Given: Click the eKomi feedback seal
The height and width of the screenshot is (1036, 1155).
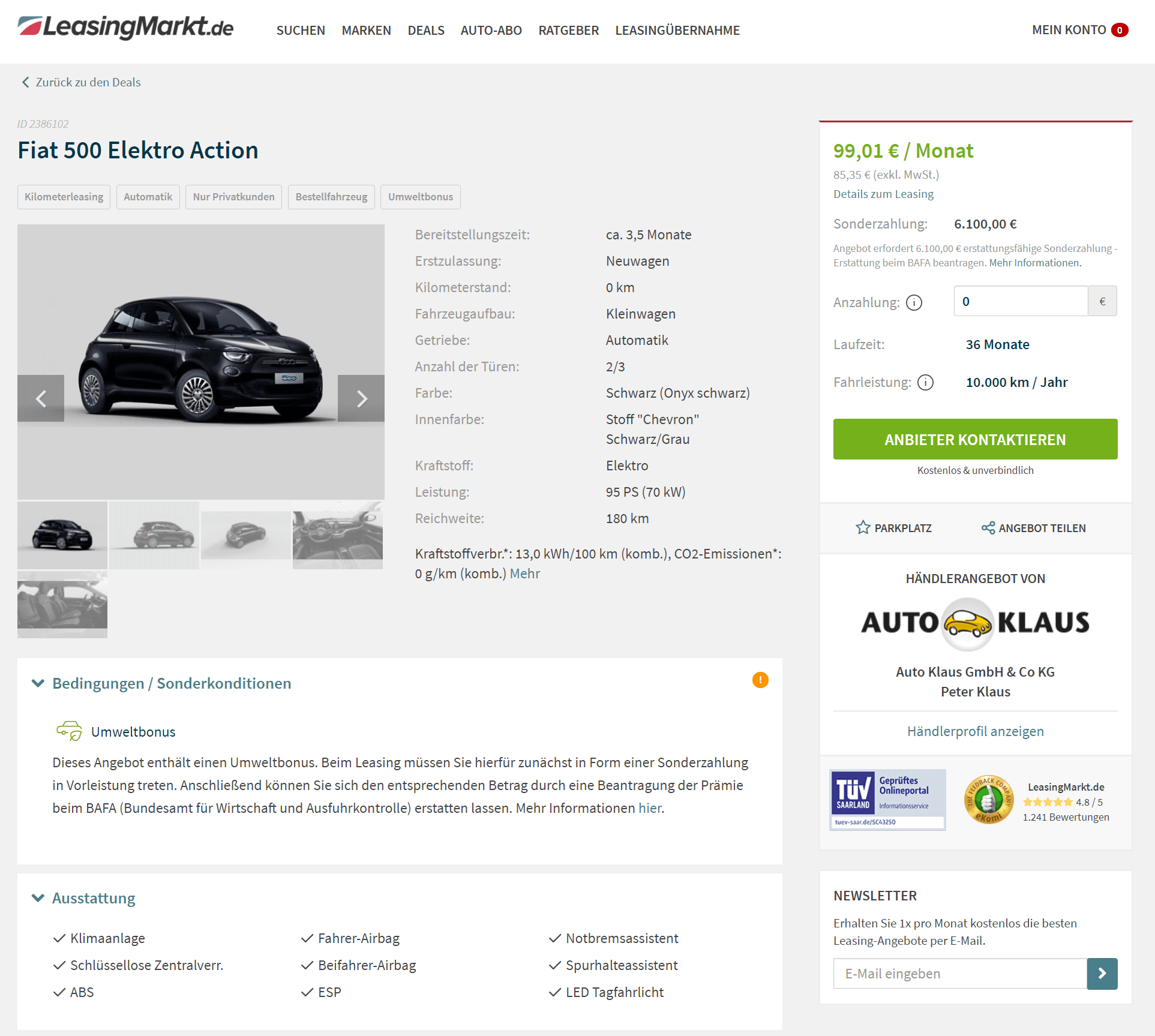Looking at the screenshot, I should pyautogui.click(x=989, y=800).
